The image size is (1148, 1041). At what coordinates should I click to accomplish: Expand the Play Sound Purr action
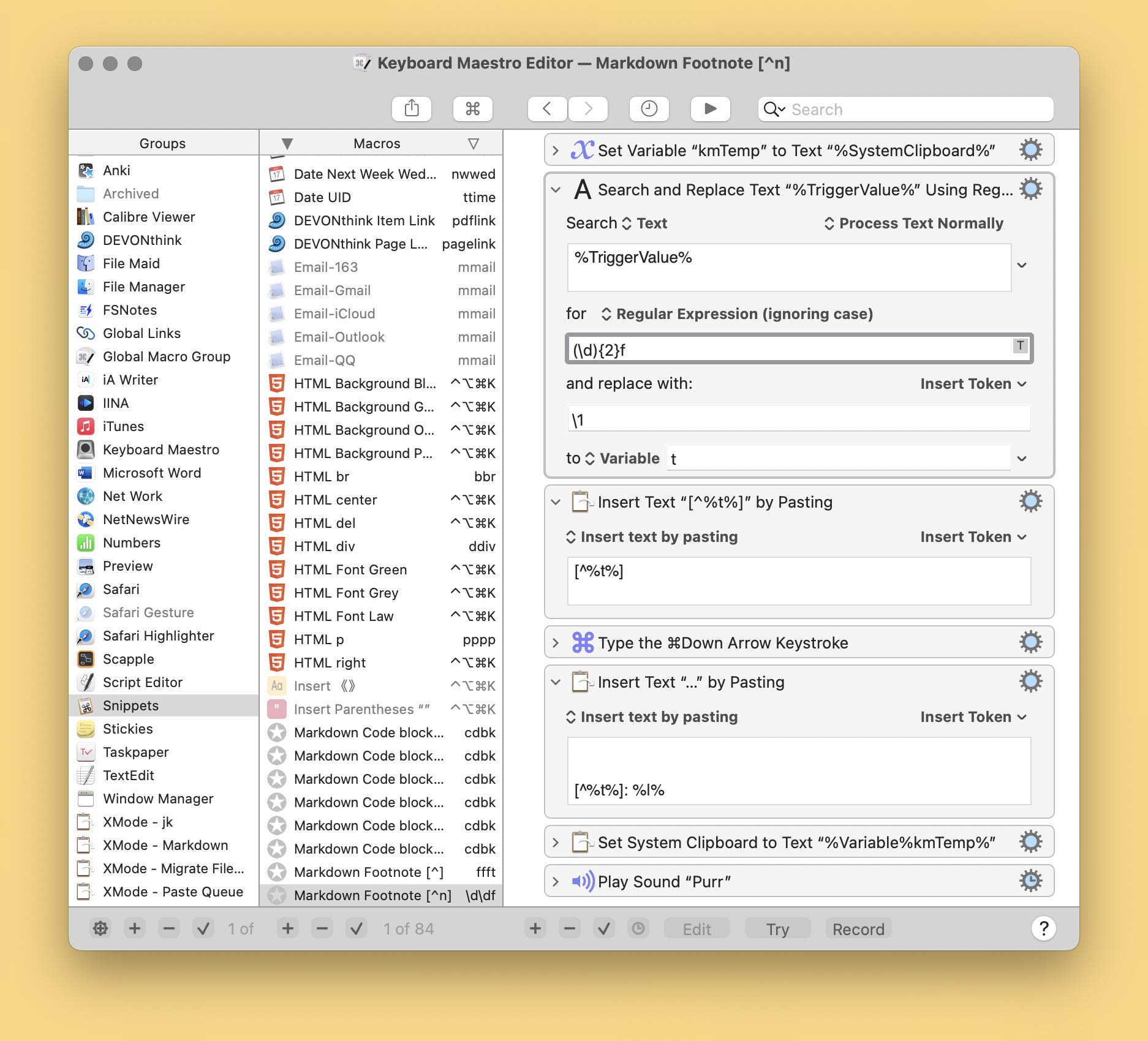click(556, 882)
